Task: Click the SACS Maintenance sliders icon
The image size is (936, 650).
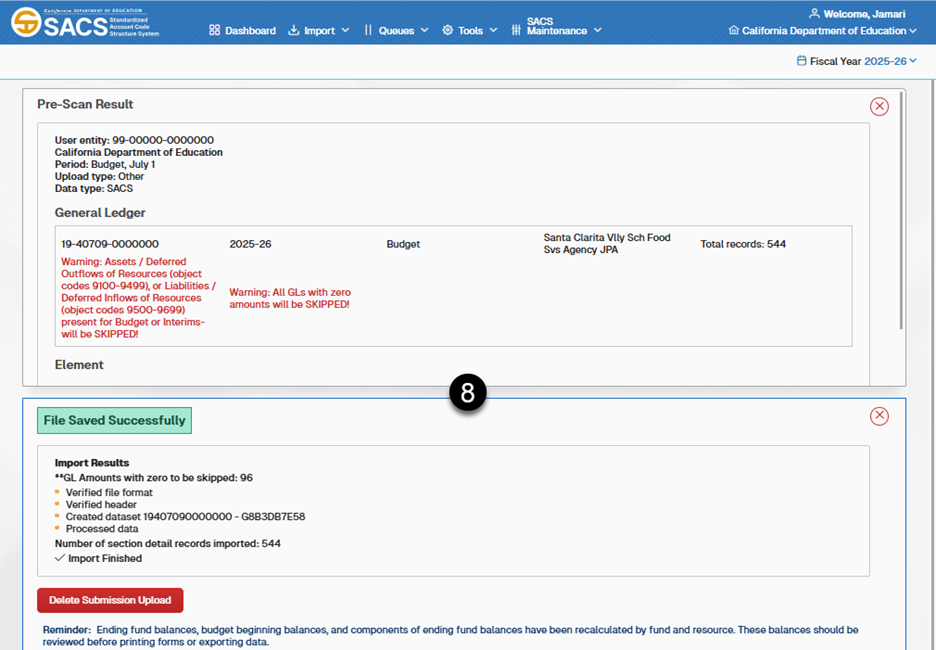Action: pos(516,30)
